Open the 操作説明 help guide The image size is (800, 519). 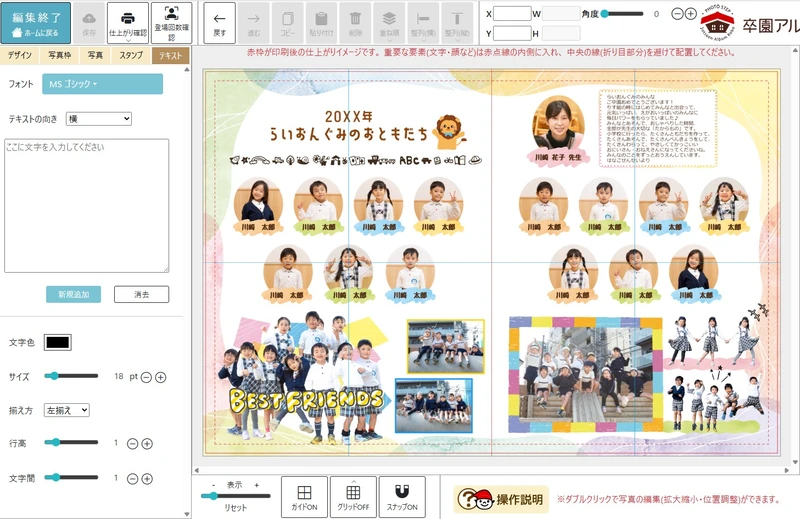(501, 499)
